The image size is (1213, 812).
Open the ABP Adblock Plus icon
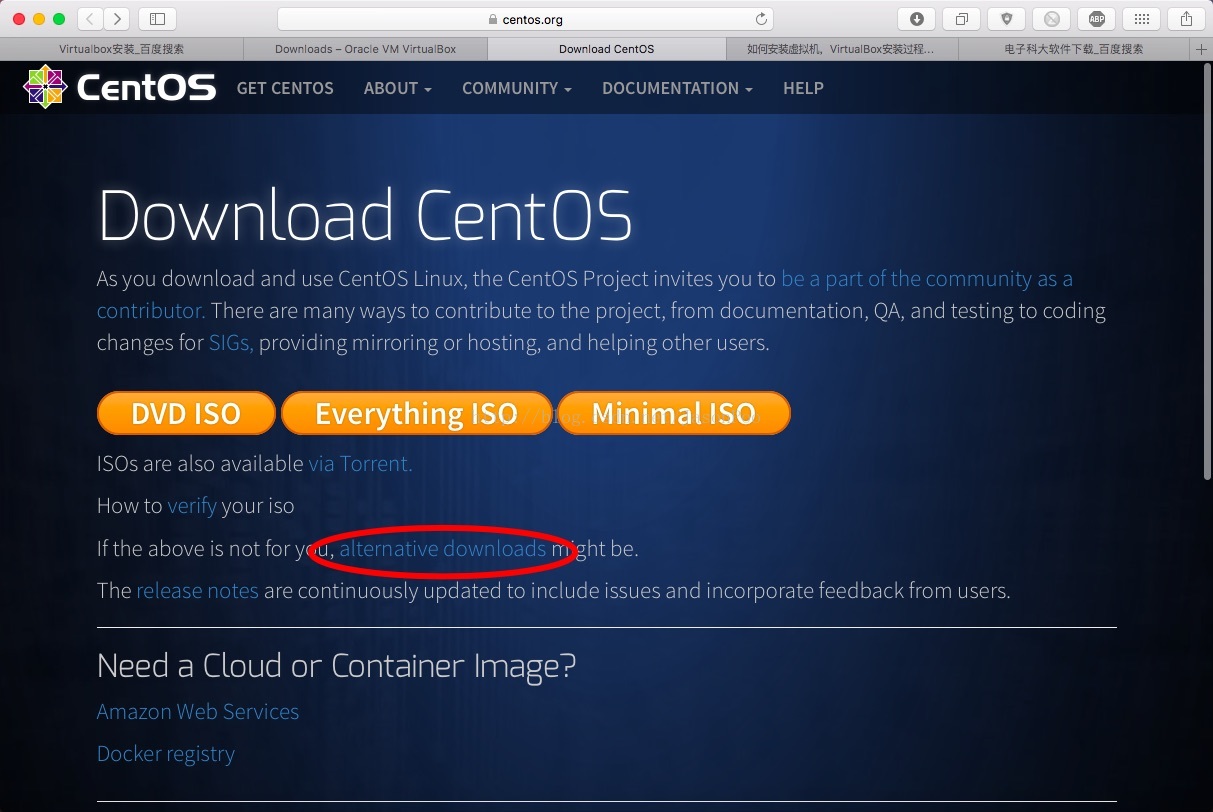1096,18
